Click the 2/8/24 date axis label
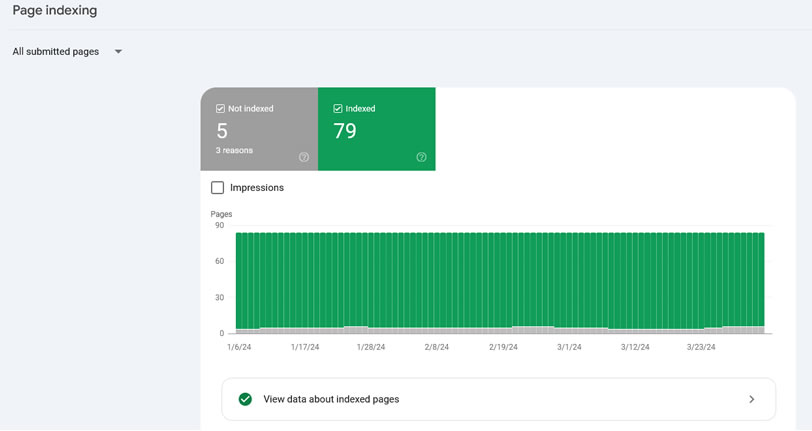The image size is (812, 431). click(437, 347)
